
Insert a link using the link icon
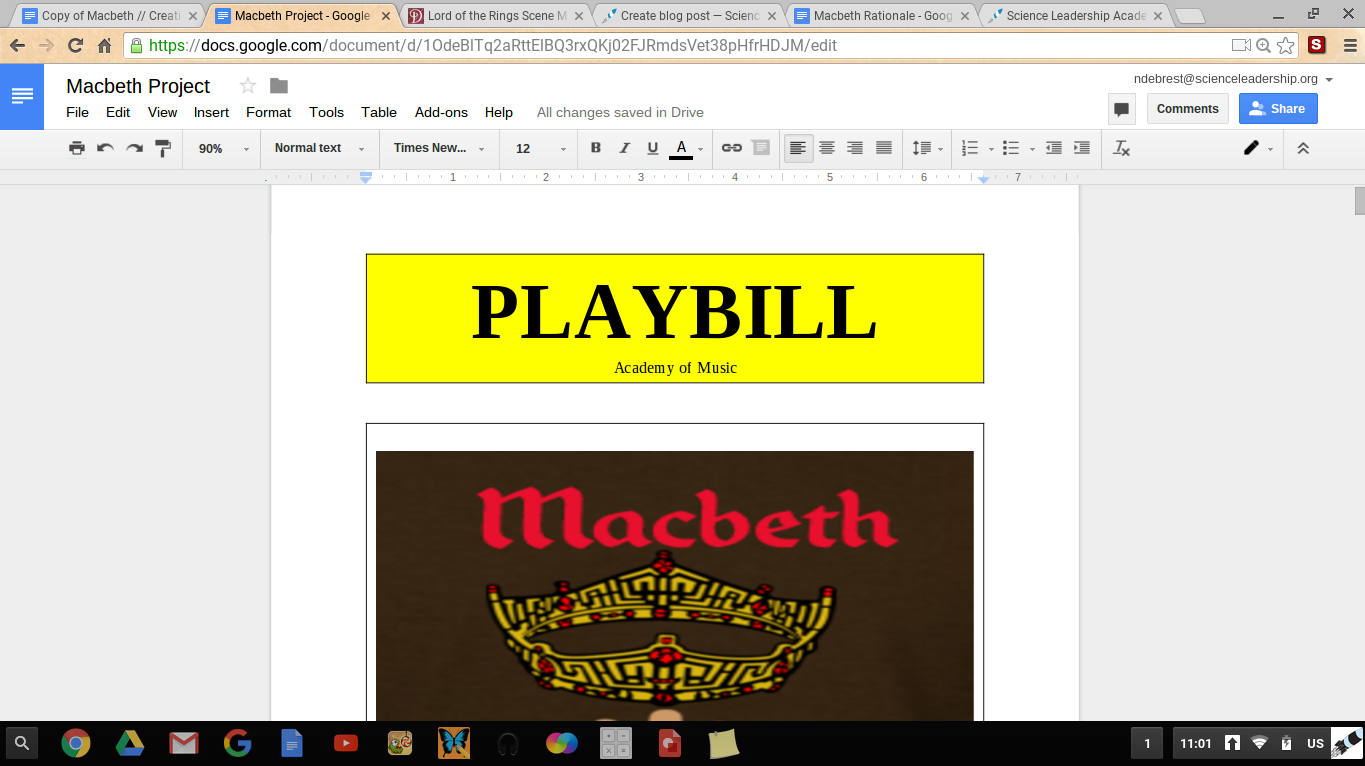732,148
